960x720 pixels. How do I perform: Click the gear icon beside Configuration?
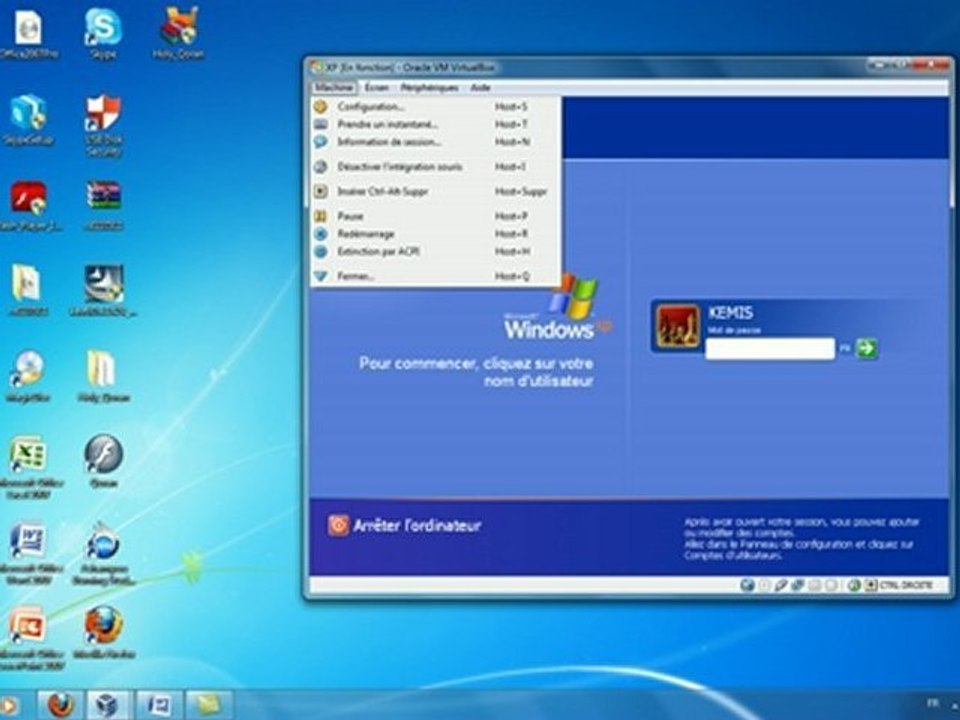pyautogui.click(x=321, y=107)
